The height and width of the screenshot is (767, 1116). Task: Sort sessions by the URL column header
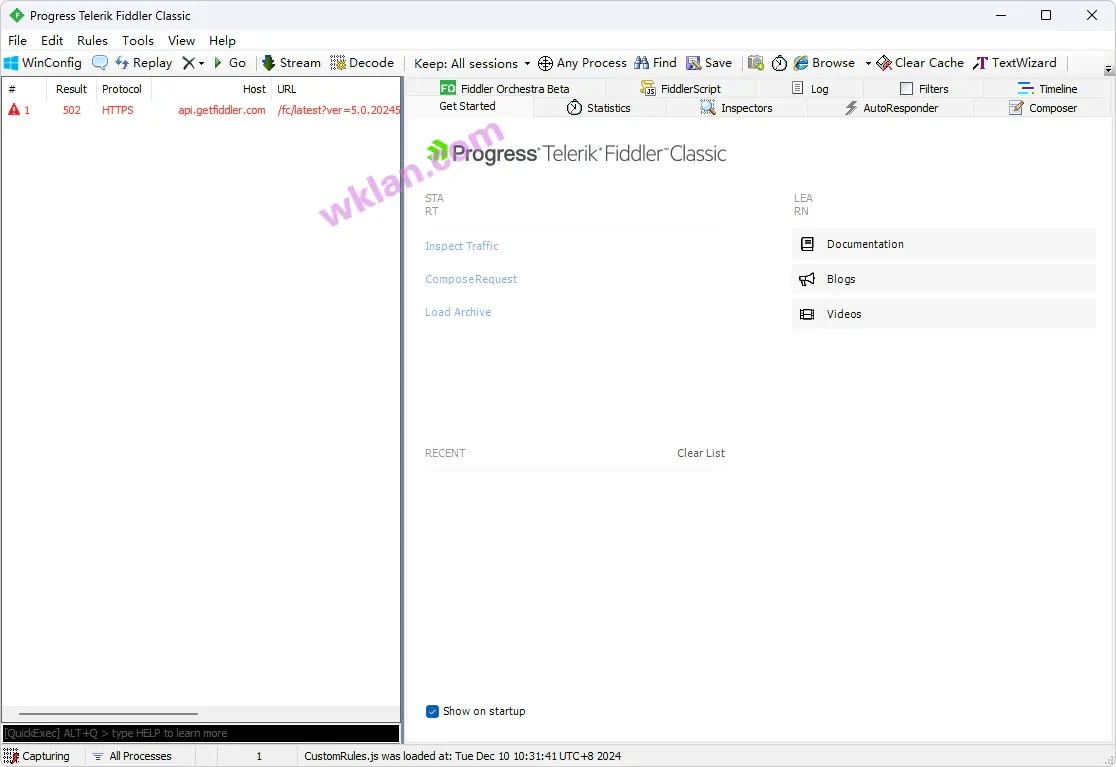[336, 89]
